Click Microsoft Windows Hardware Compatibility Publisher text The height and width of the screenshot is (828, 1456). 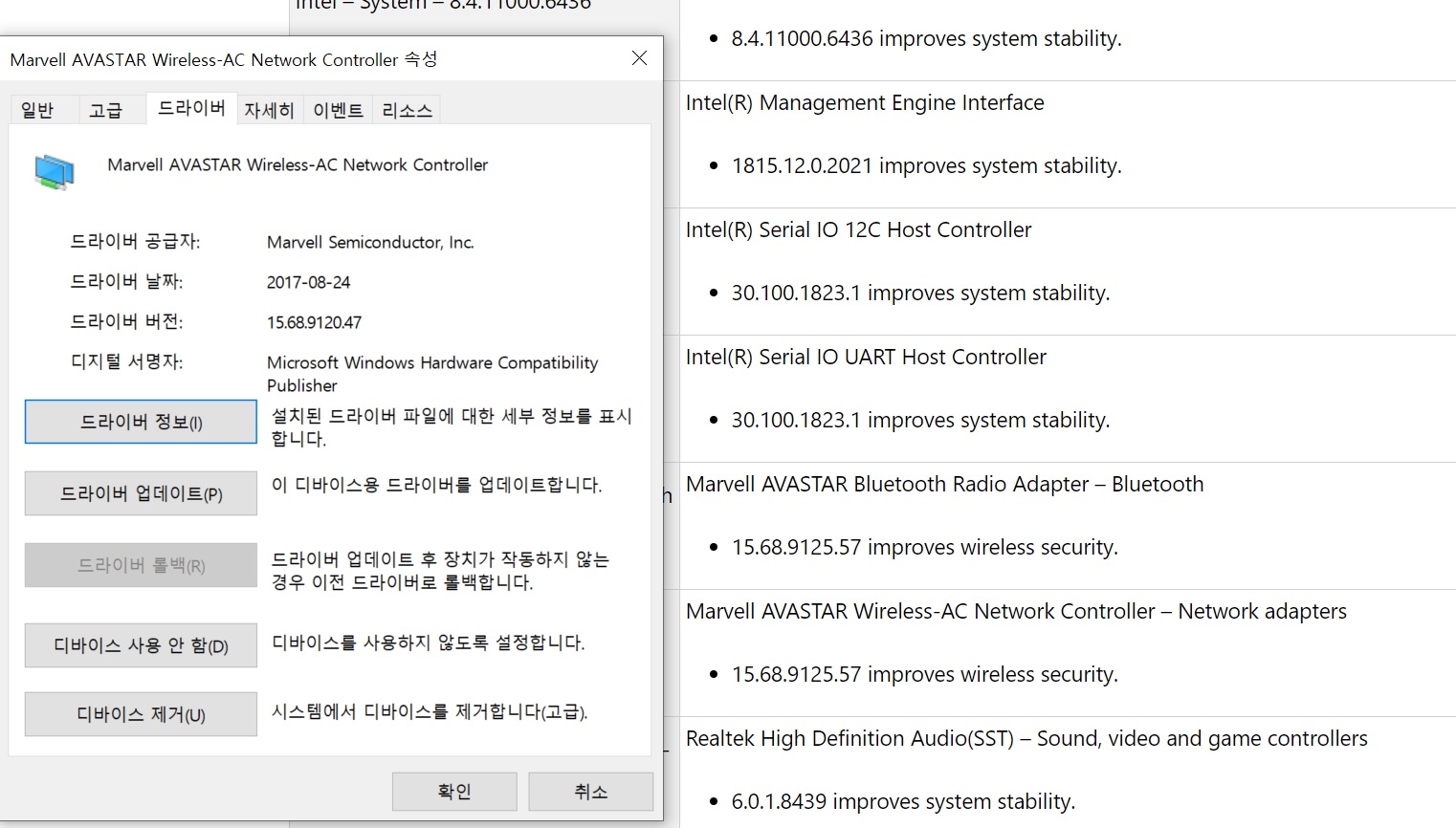432,374
